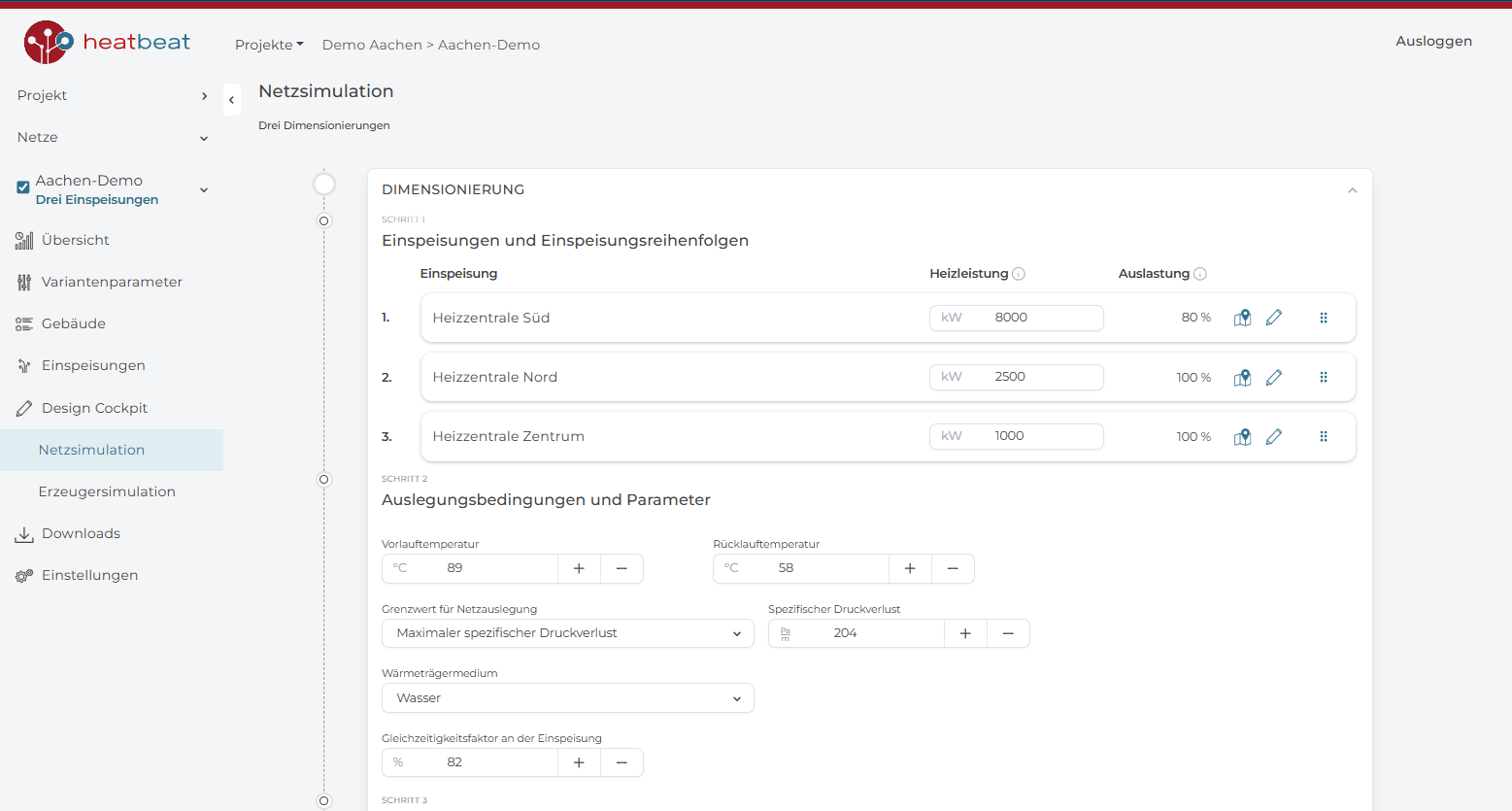Open the Projekte menu
The height and width of the screenshot is (811, 1512).
point(269,45)
